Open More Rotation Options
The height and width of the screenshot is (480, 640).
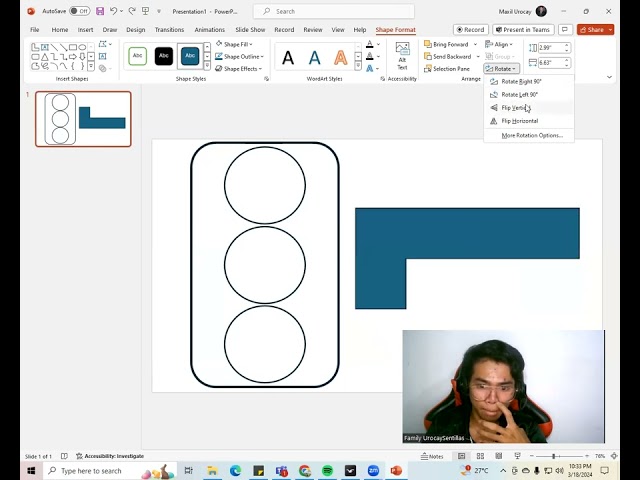529,135
